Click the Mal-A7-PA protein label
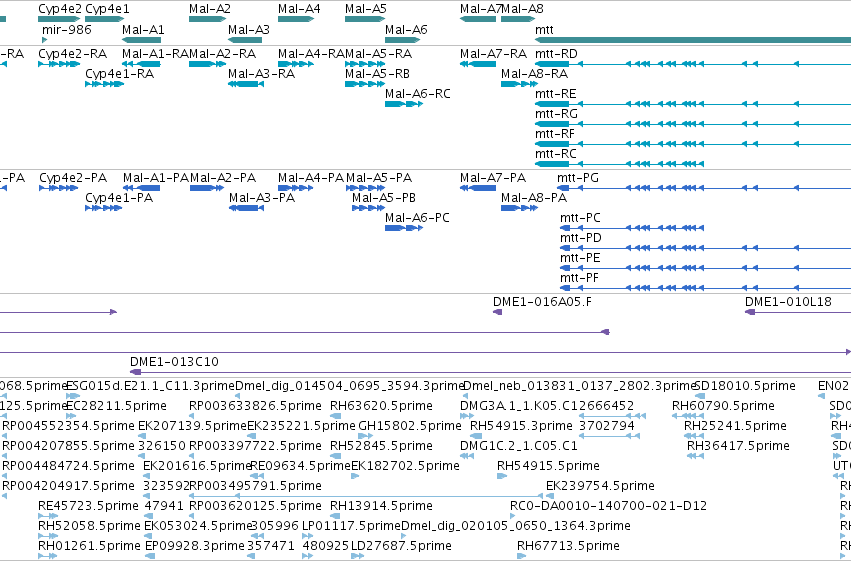The image size is (851, 561). (x=493, y=177)
